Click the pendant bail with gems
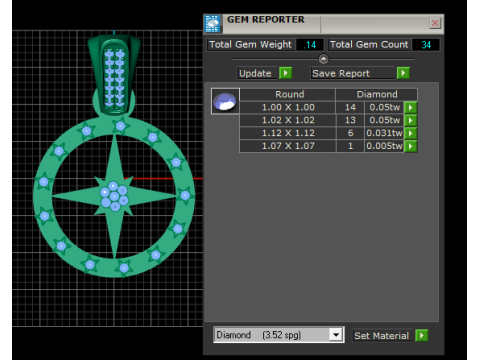The width and height of the screenshot is (480, 360). tap(114, 75)
